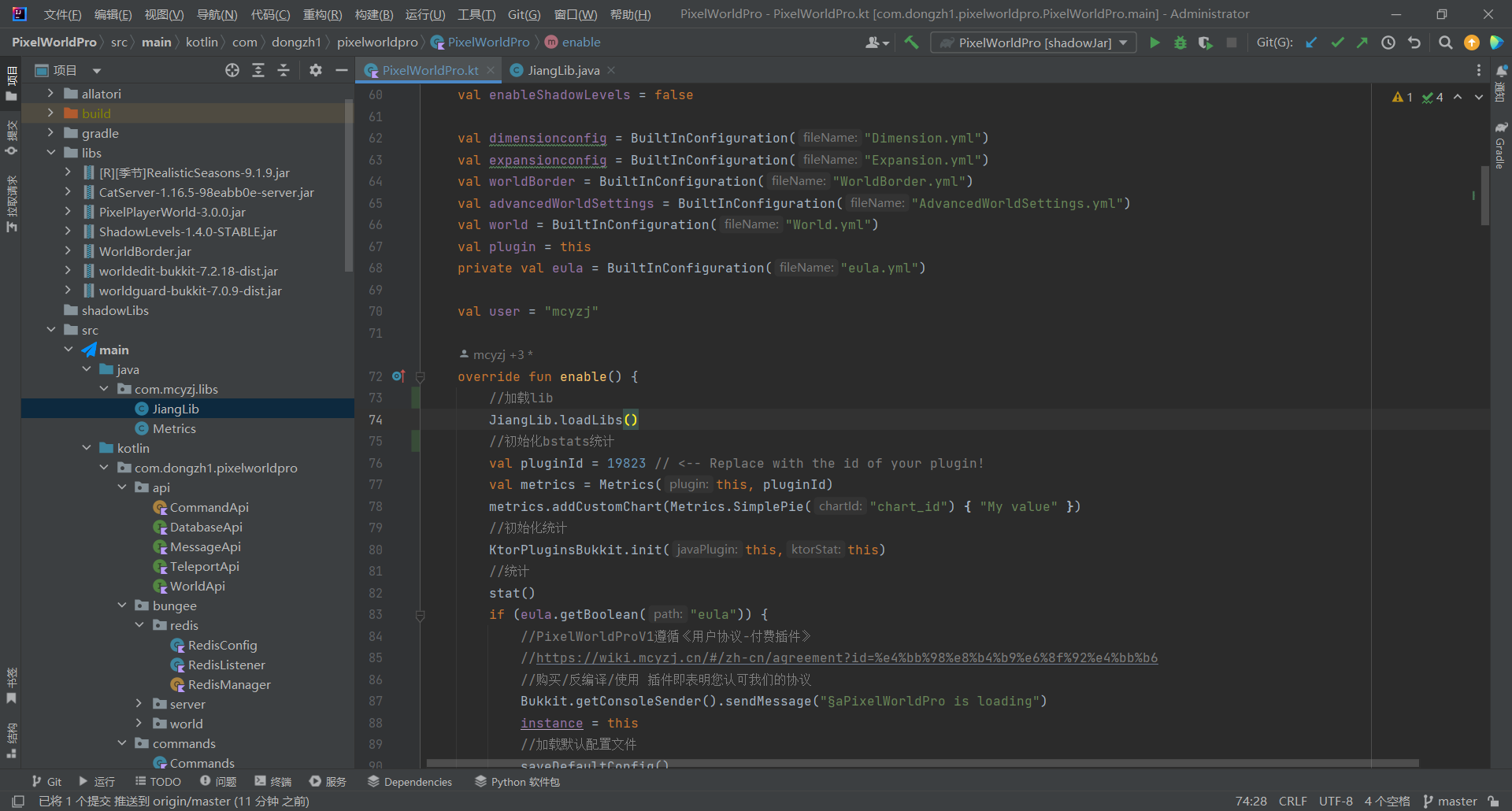Change UTF-8 file encoding
Image resolution: width=1512 pixels, height=811 pixels.
(x=1336, y=801)
